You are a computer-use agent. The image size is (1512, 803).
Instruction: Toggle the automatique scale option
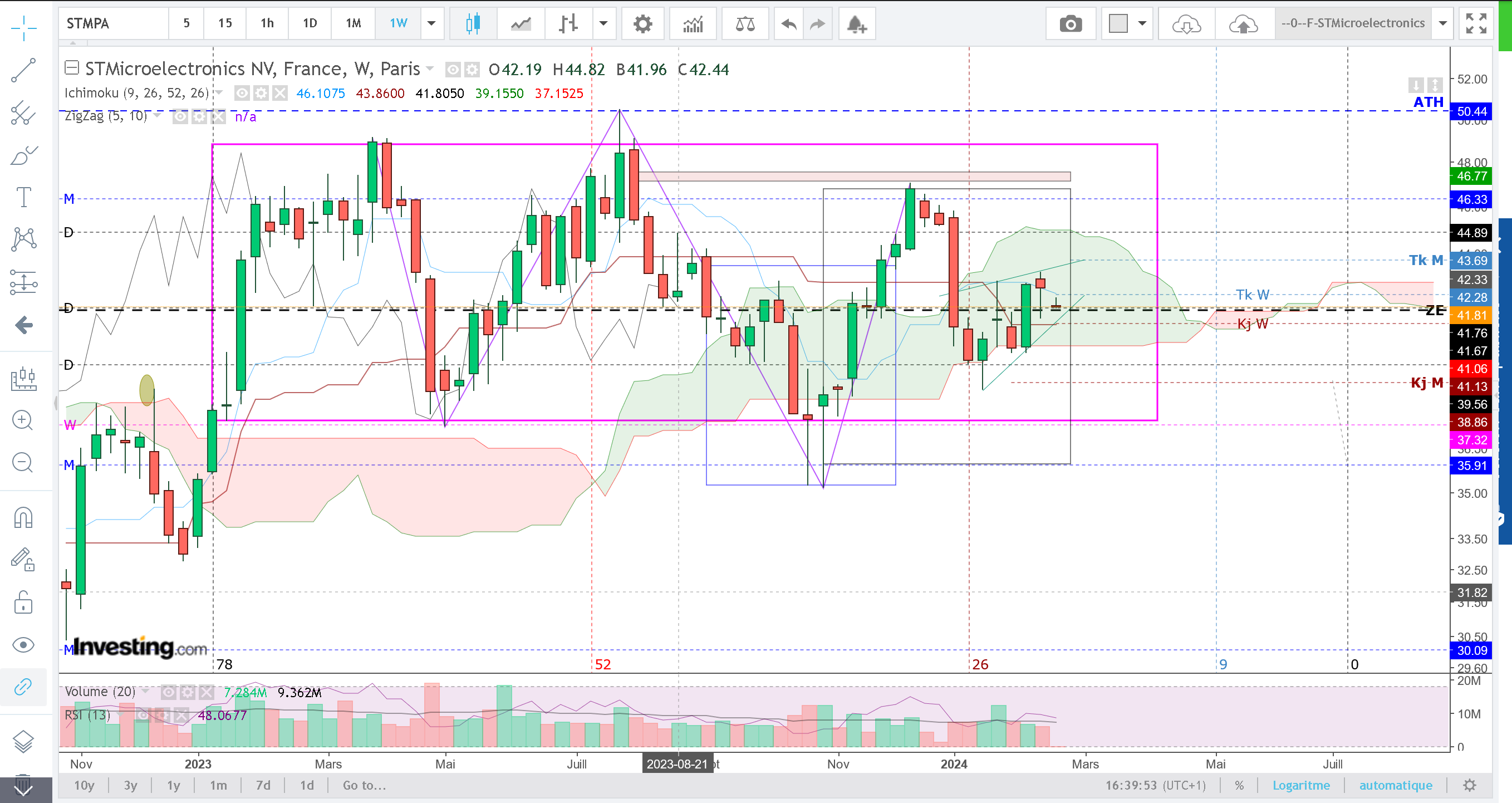pos(1396,785)
